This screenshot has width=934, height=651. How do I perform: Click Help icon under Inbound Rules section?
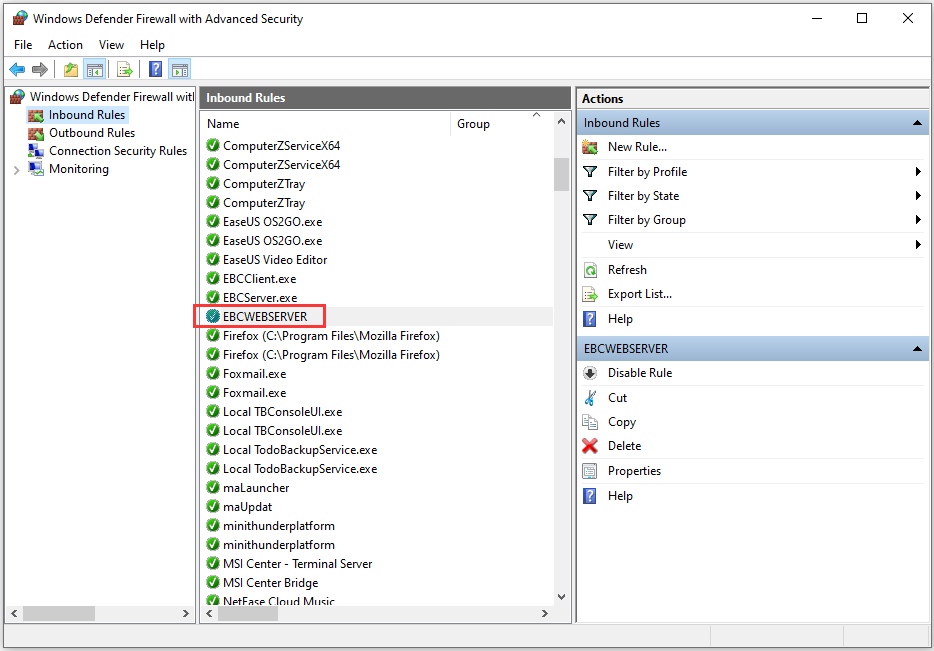coord(590,319)
